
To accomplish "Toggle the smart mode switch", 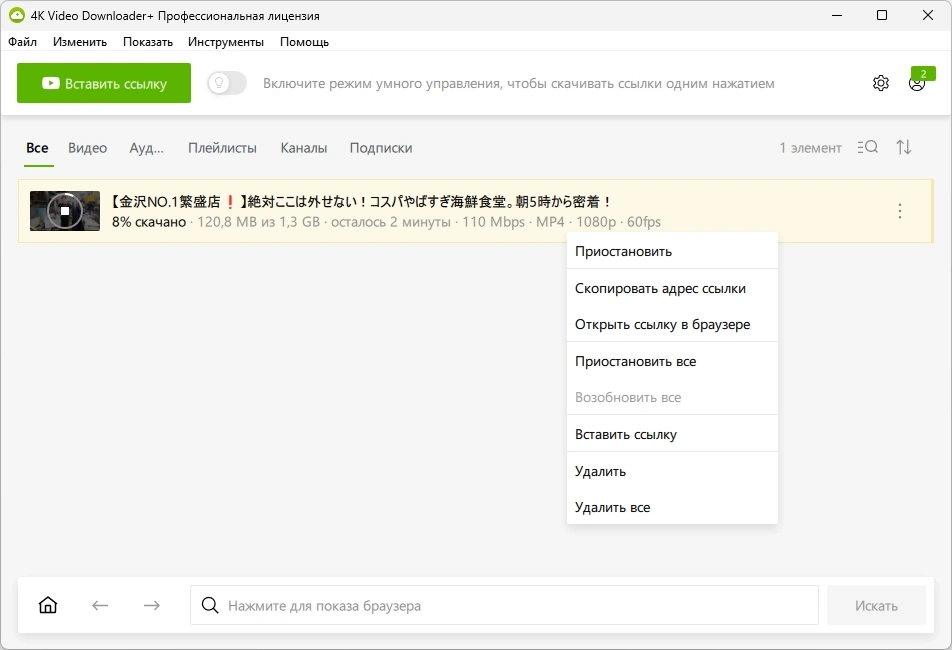I will click(227, 83).
